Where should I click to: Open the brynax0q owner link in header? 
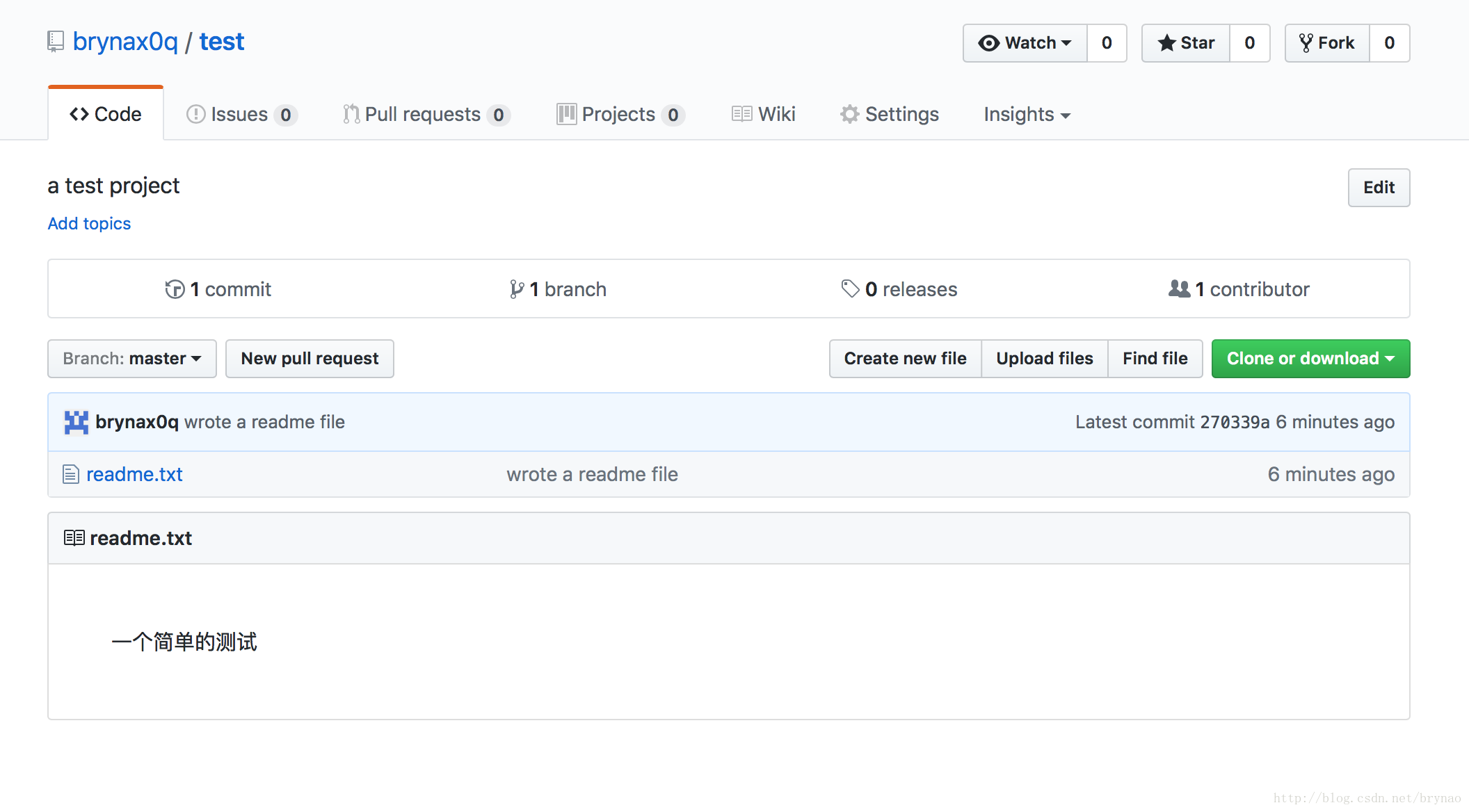[125, 42]
